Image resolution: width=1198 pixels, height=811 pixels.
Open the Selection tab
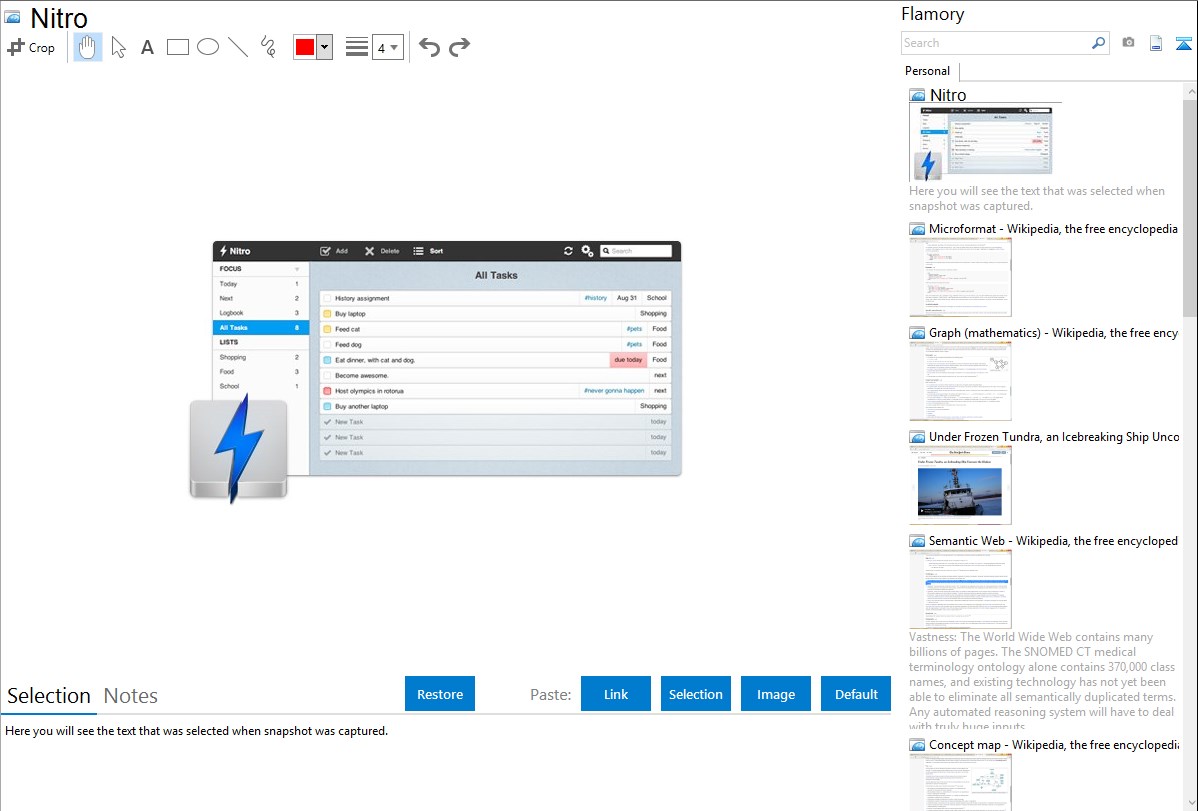49,696
